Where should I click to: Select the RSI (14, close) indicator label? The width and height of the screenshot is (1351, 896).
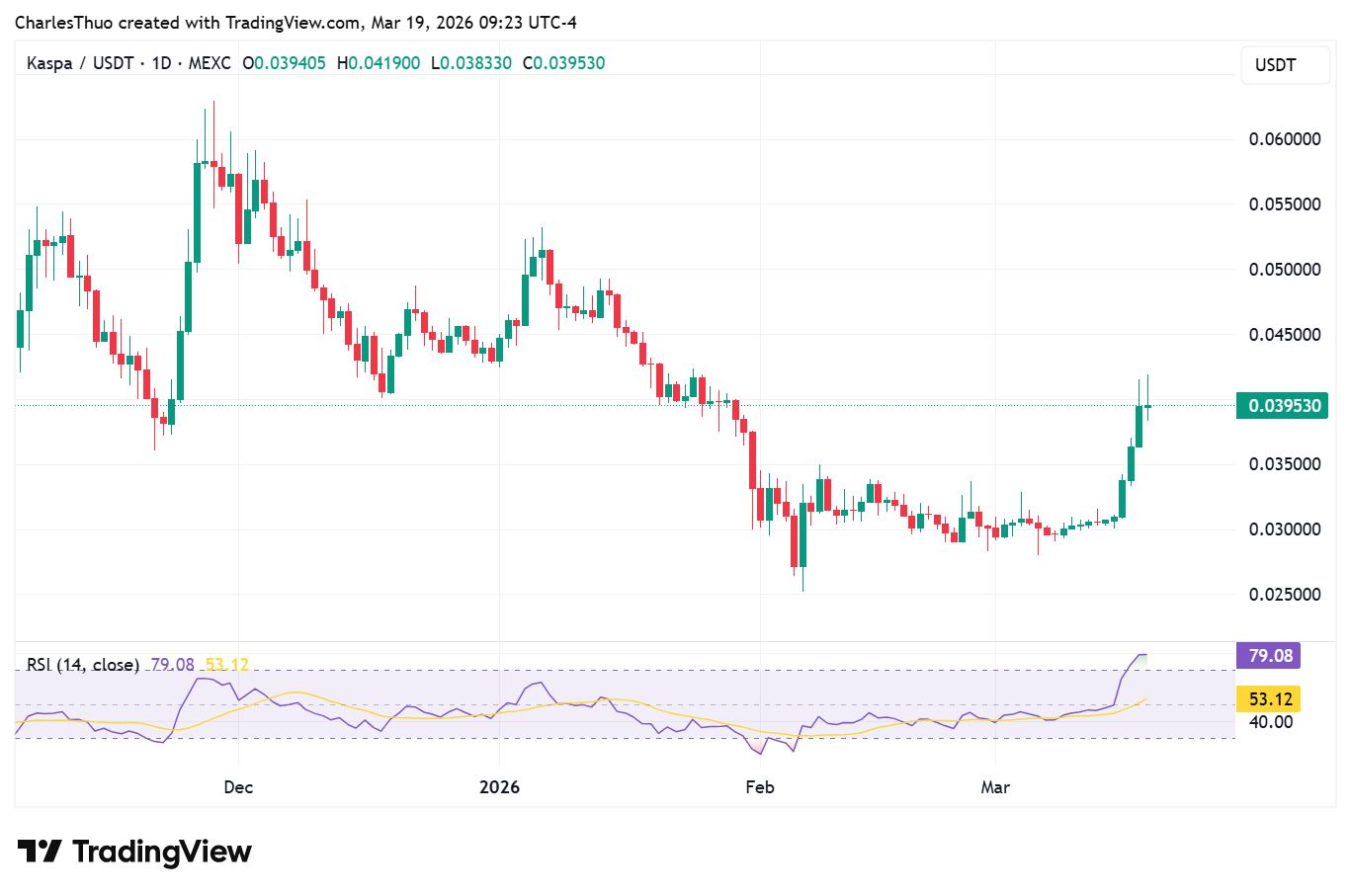tap(83, 665)
